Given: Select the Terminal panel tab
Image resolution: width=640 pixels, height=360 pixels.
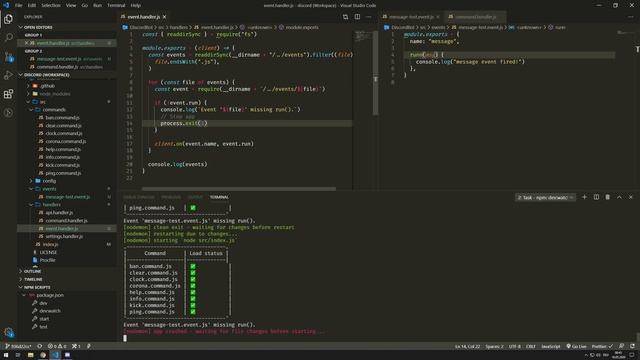Looking at the screenshot, I should click(x=219, y=197).
